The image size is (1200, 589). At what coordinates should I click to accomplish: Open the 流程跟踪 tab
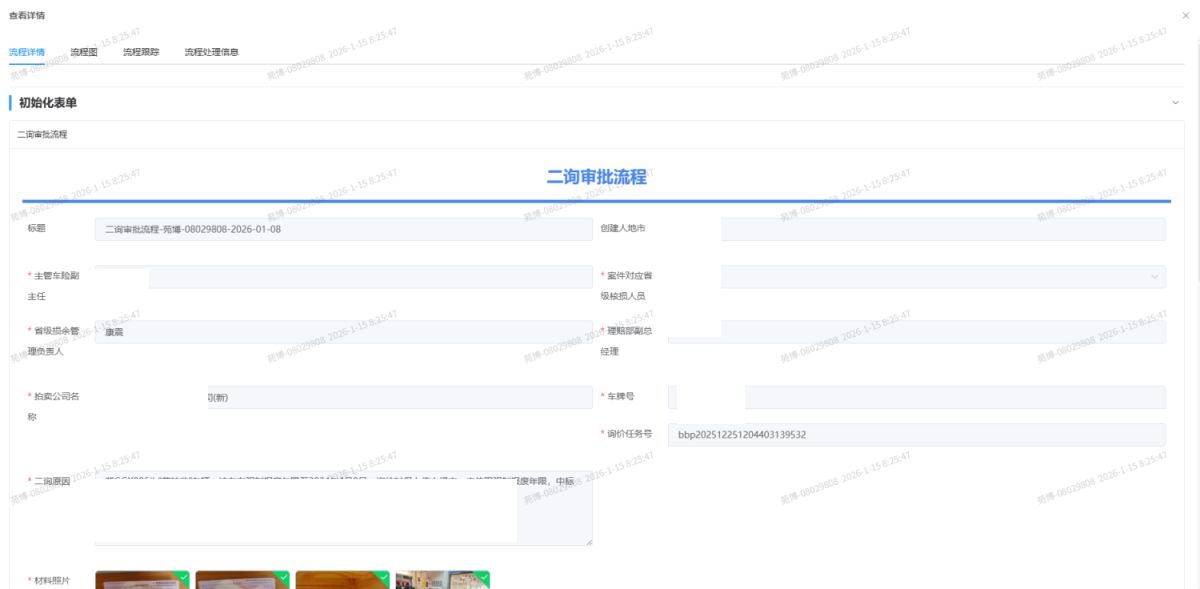coord(141,52)
